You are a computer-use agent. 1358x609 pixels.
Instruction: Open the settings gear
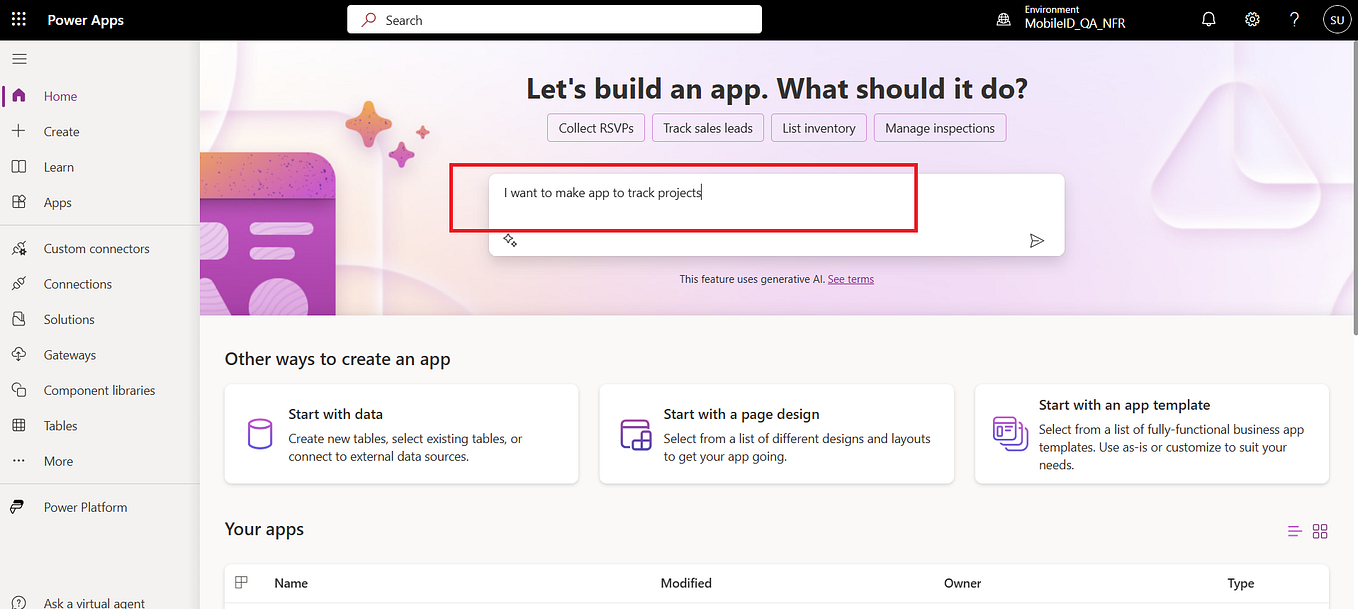pos(1252,19)
